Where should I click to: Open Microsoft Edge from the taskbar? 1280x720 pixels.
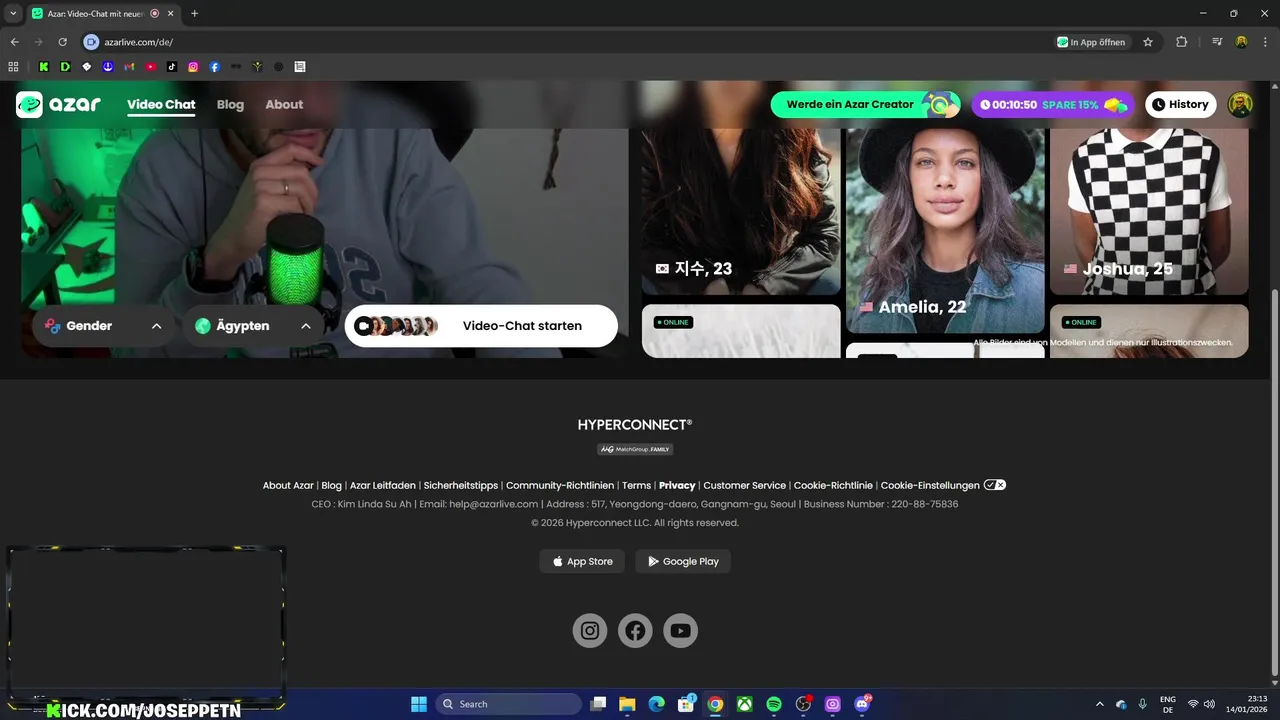pos(656,704)
